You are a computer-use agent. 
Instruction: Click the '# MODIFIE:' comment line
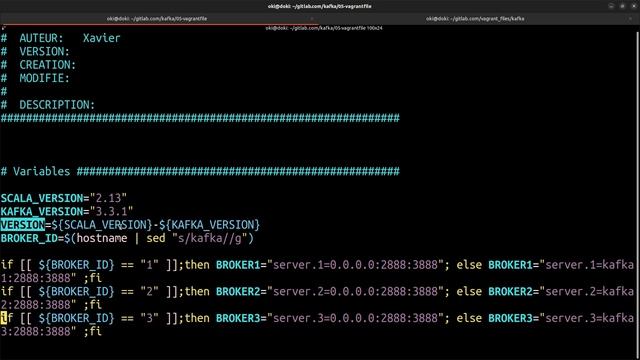tap(35, 78)
